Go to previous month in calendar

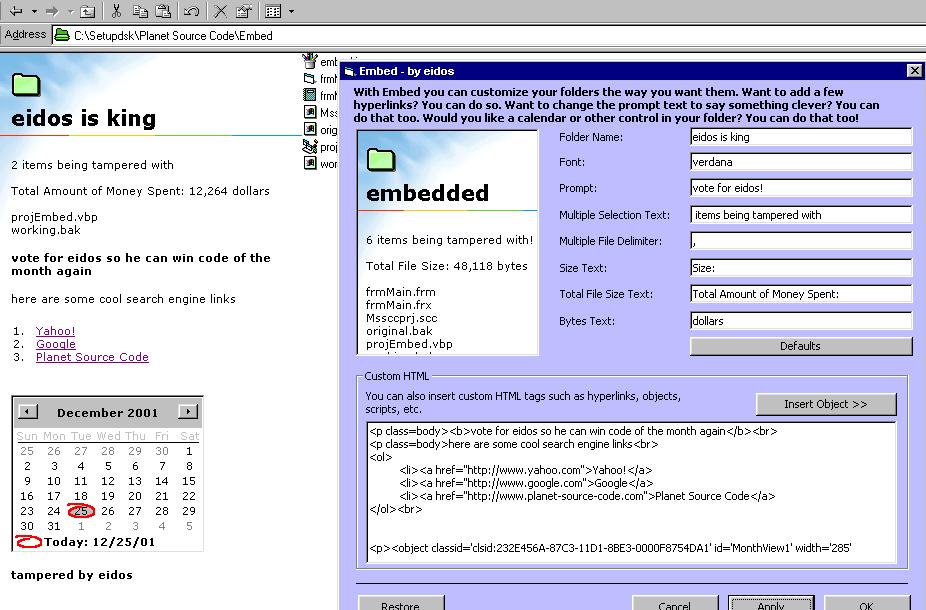point(28,412)
